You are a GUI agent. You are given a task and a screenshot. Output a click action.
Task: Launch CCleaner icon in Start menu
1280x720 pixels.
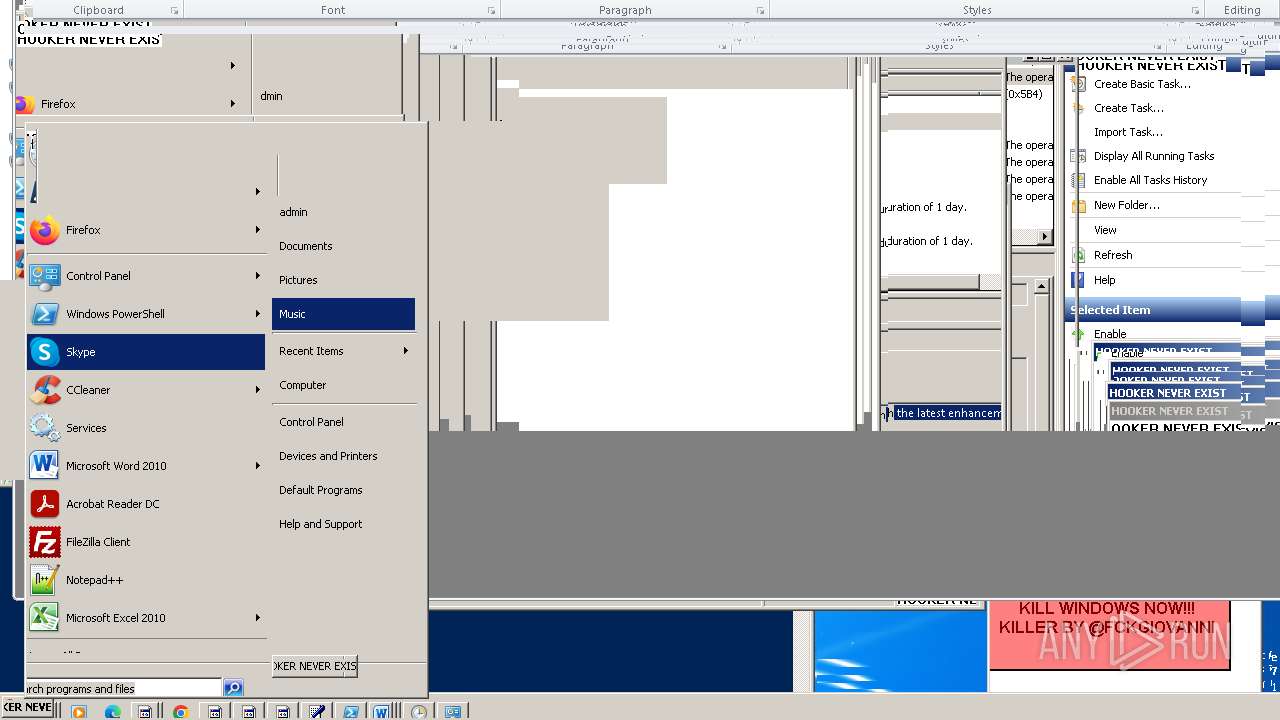click(45, 390)
